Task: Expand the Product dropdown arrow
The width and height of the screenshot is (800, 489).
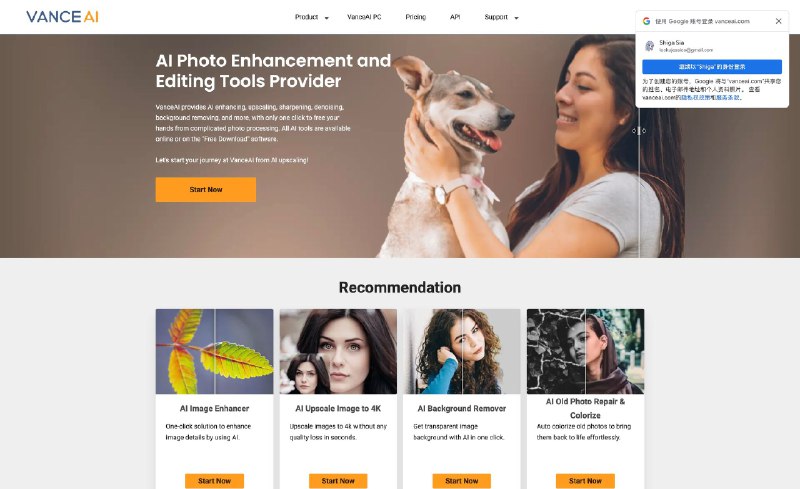Action: (x=327, y=18)
